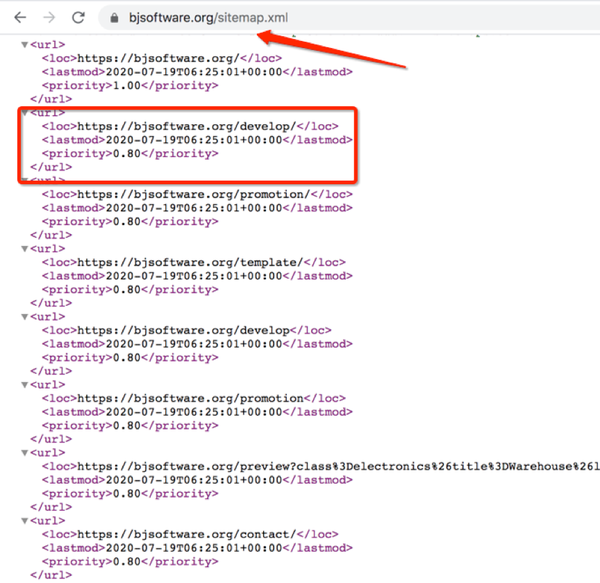This screenshot has height=583, width=600.
Task: Click the lastmod line under the contact/ loc
Action: click(197, 548)
